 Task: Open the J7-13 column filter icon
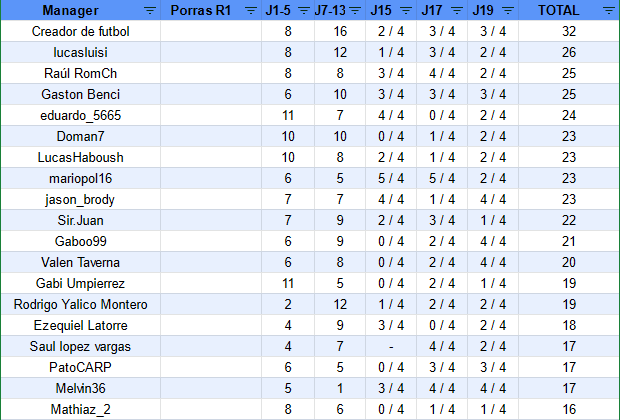coord(355,10)
